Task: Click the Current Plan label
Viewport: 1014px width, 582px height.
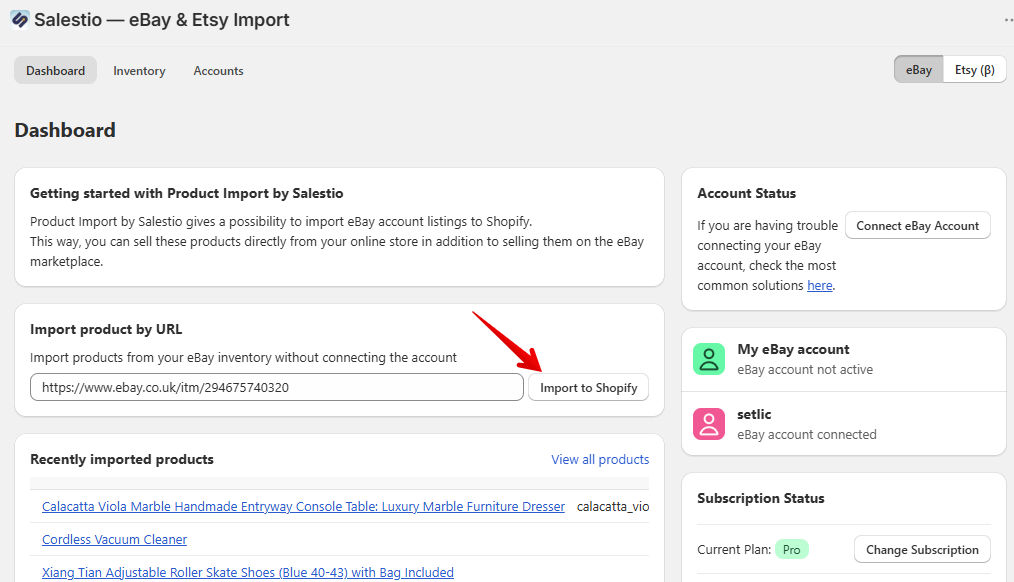Action: point(734,550)
